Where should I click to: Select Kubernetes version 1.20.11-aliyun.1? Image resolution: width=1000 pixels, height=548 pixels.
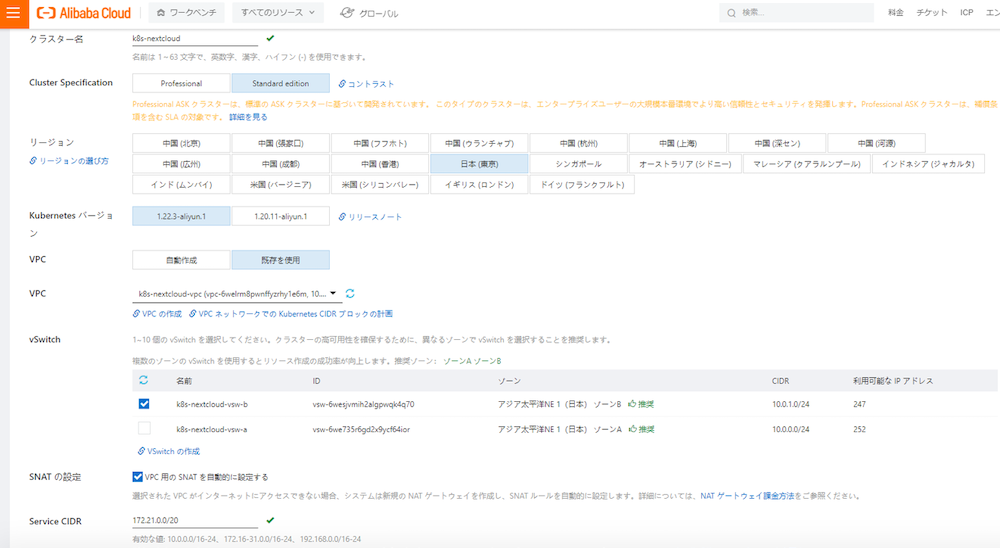(280, 216)
